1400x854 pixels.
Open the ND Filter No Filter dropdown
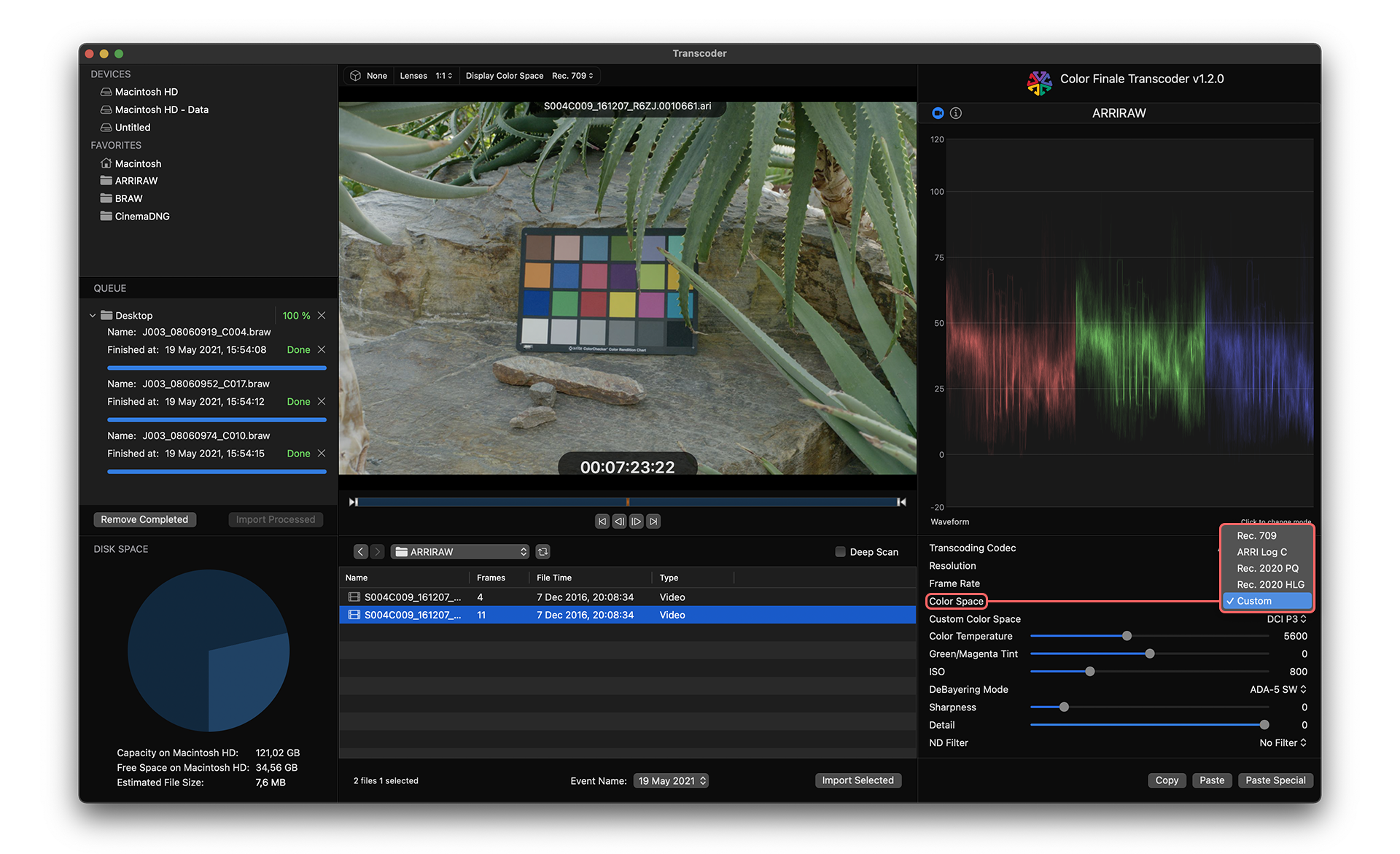[x=1283, y=743]
